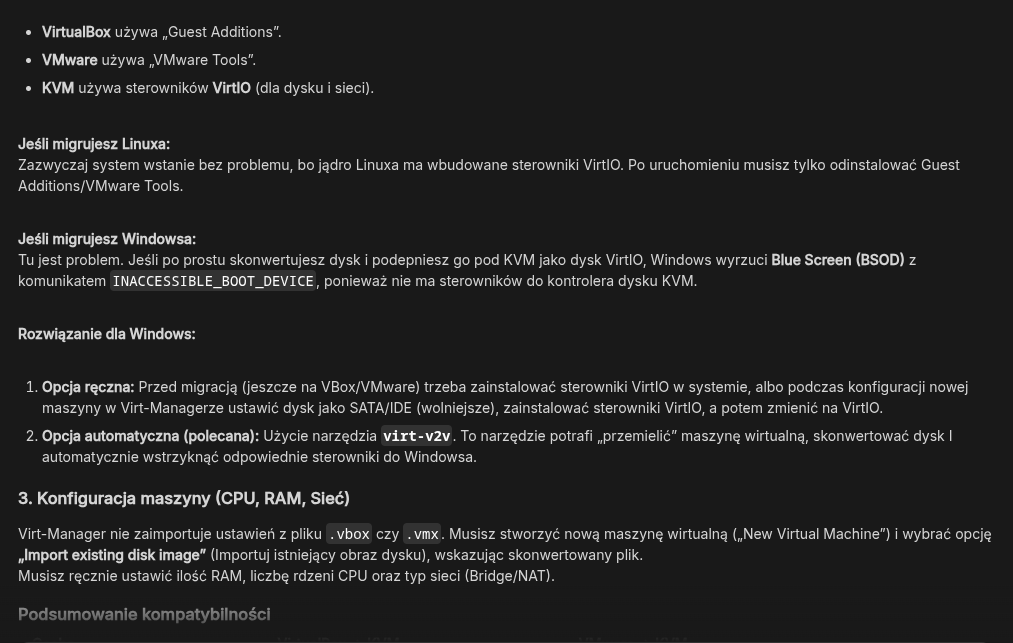Click the .vmx file extension code
The width and height of the screenshot is (1013, 643).
(x=422, y=534)
